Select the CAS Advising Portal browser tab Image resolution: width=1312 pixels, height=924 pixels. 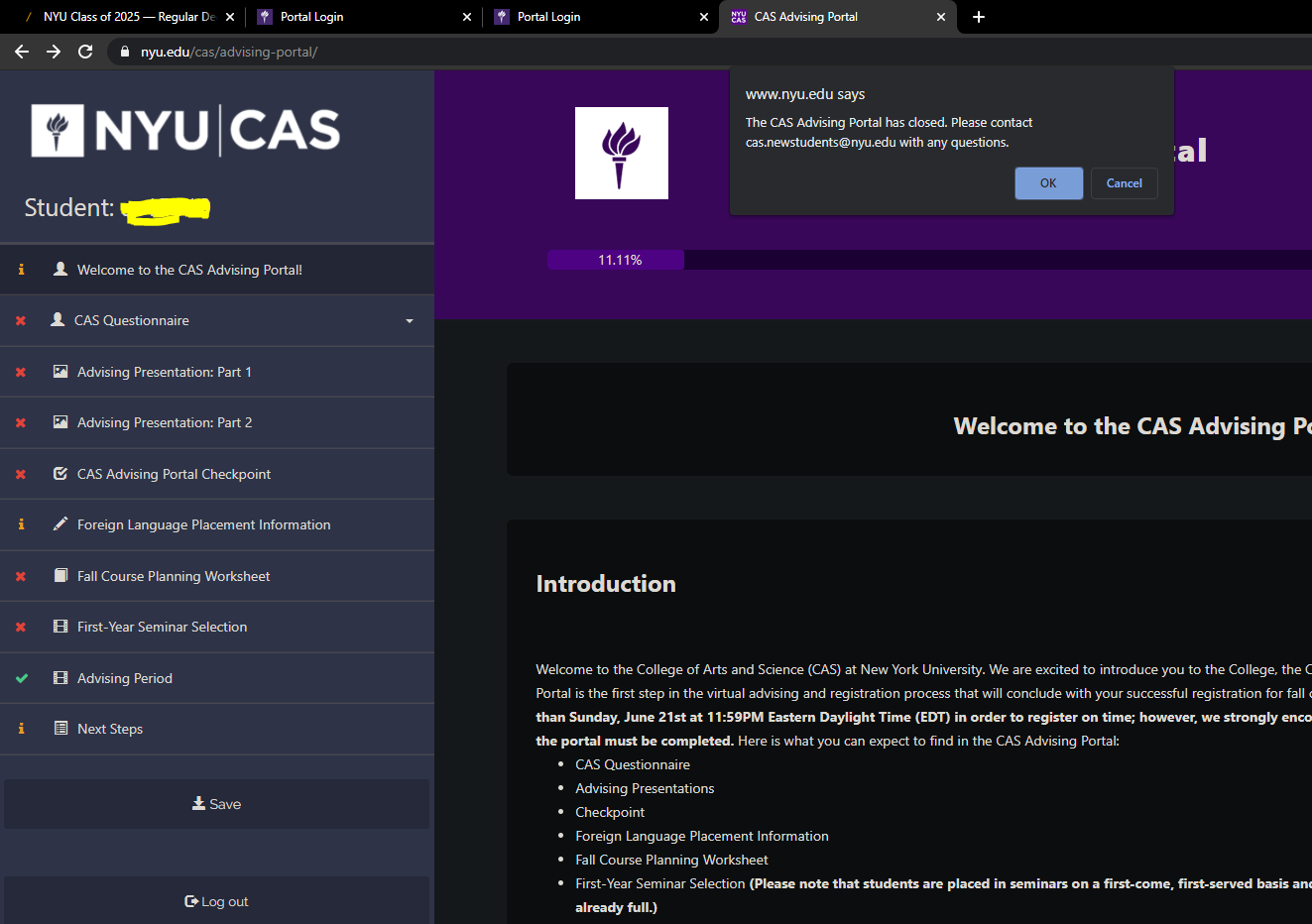(x=838, y=17)
